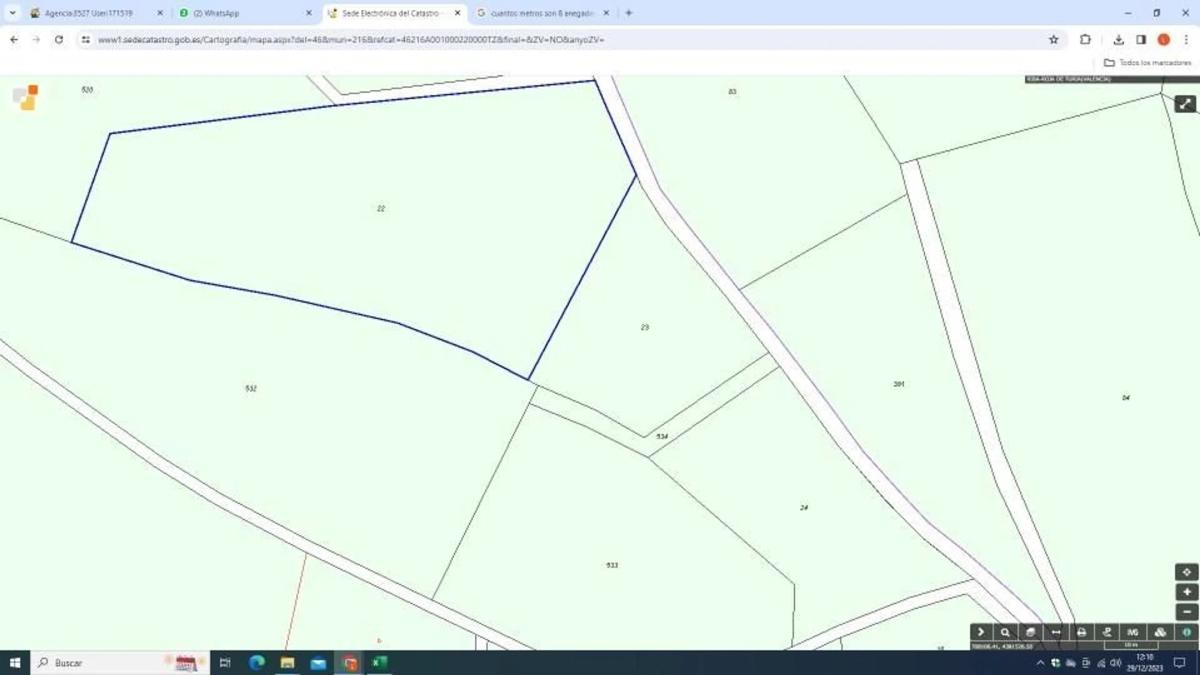
Task: Select the distance measure tool
Action: pos(1056,632)
